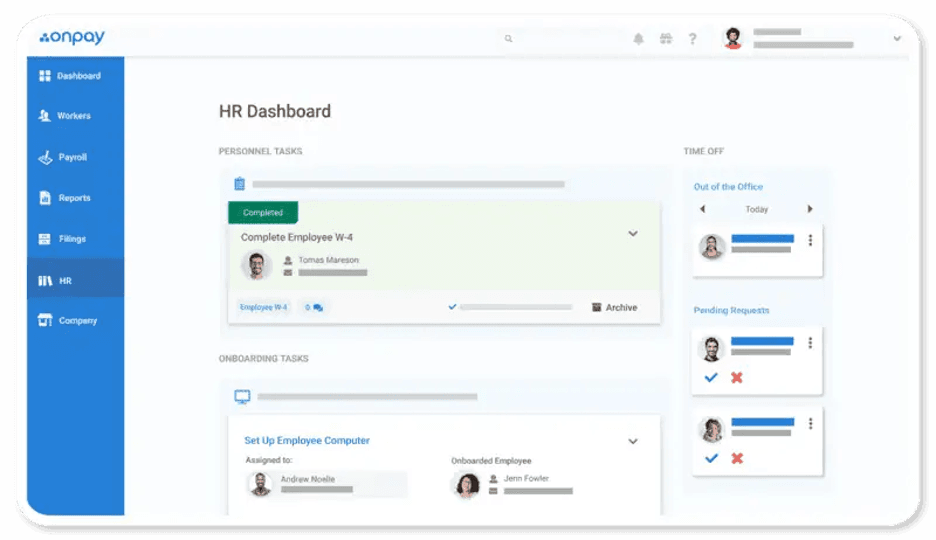Deny the first pending request
936x540 pixels.
coord(737,377)
